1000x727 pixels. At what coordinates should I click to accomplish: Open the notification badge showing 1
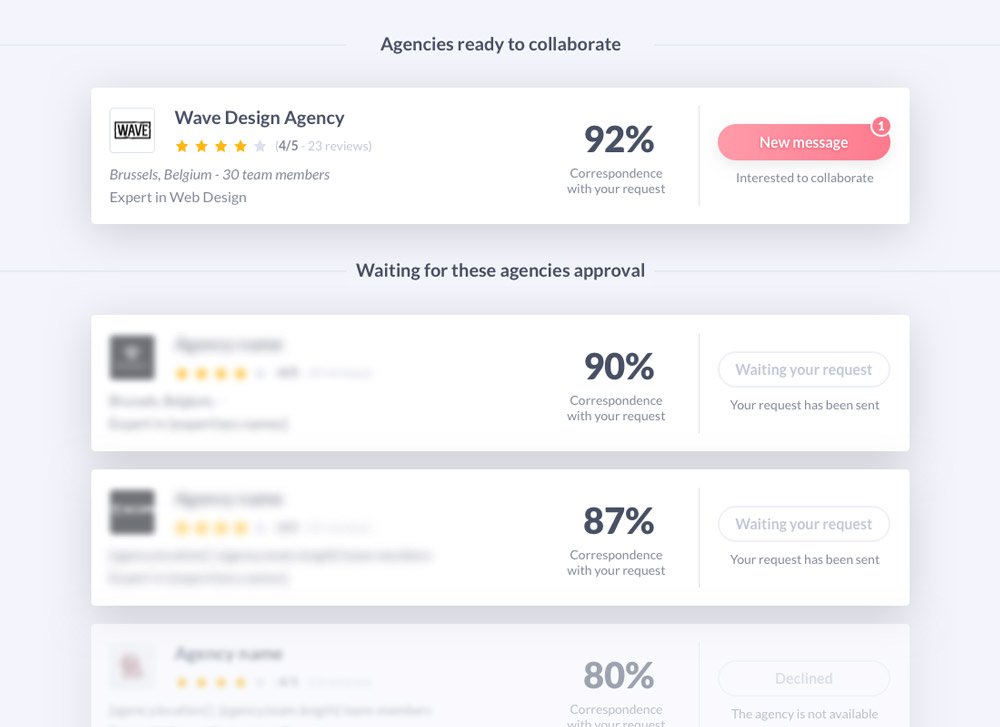click(x=881, y=126)
